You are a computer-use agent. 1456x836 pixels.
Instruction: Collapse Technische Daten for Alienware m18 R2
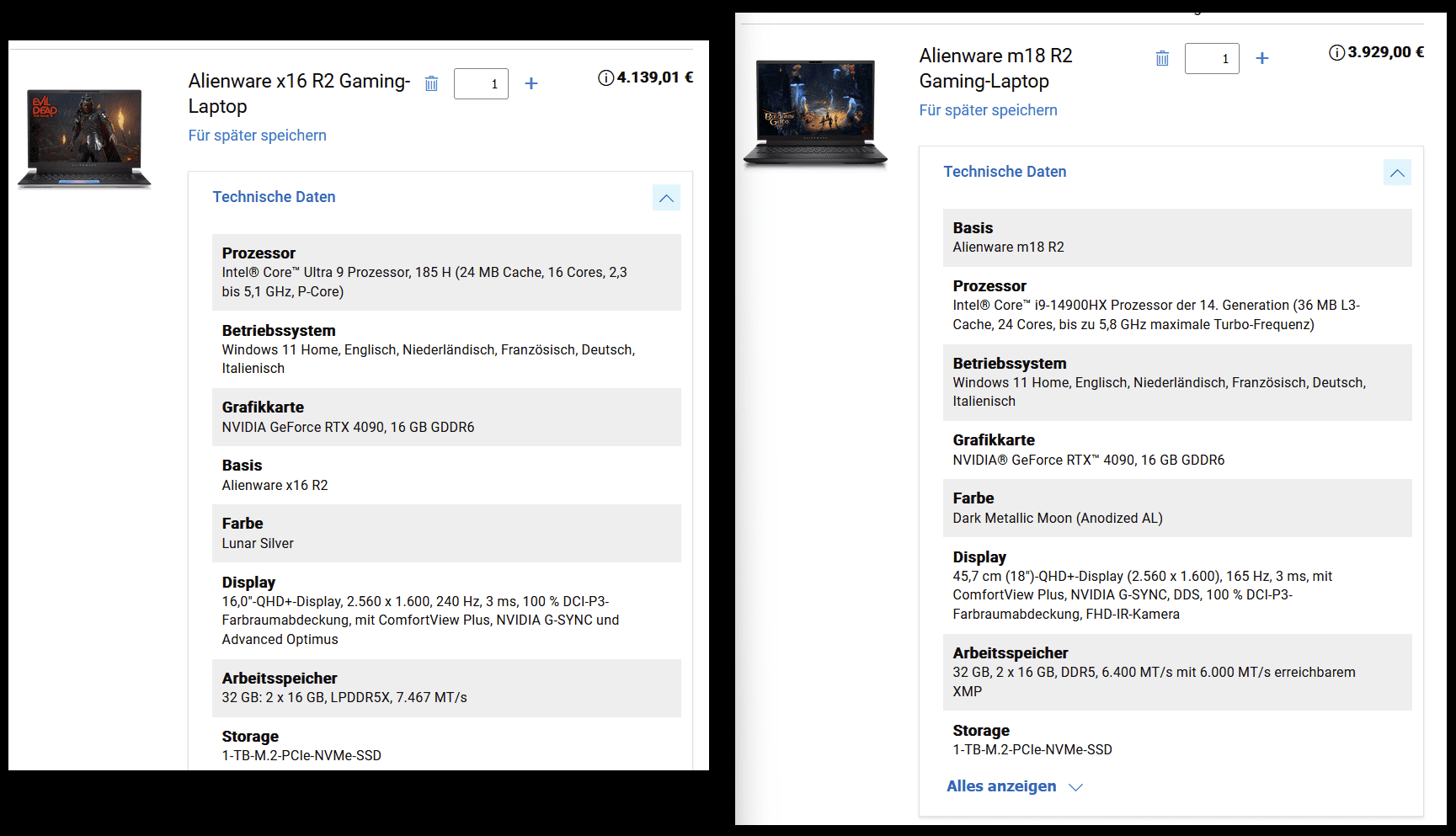(x=1397, y=173)
